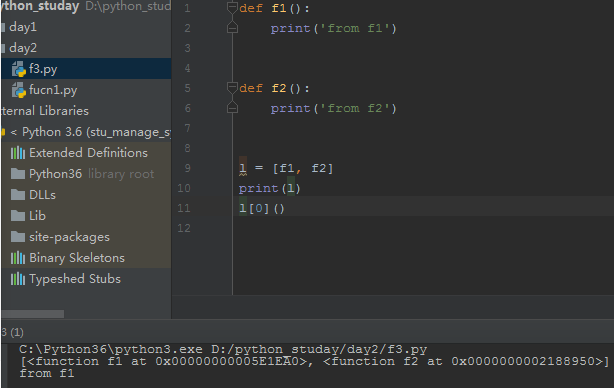Click the site-packages folder icon
The width and height of the screenshot is (614, 388).
[x=18, y=236]
